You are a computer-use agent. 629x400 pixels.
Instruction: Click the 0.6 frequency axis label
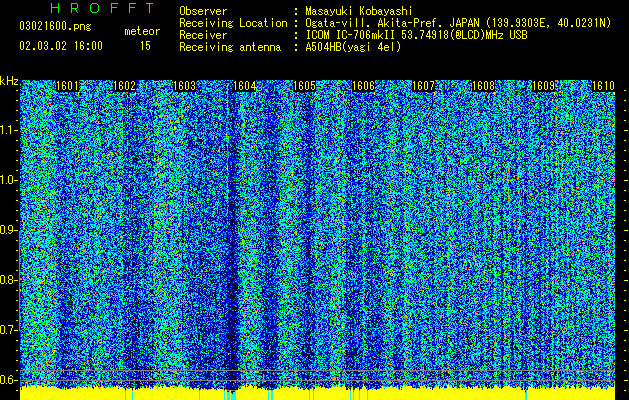(x=9, y=380)
